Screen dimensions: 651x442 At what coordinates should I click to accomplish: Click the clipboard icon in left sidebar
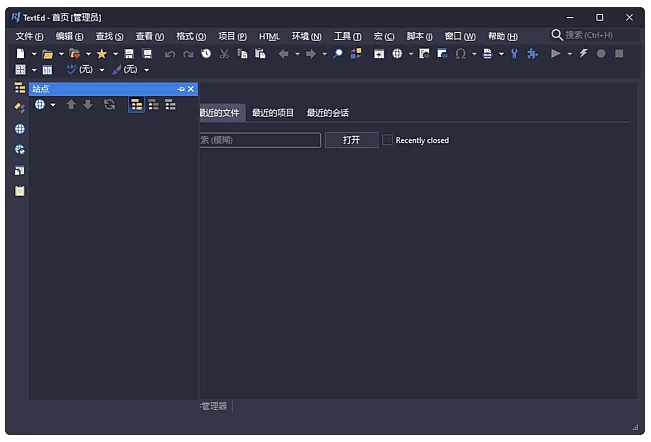point(19,191)
